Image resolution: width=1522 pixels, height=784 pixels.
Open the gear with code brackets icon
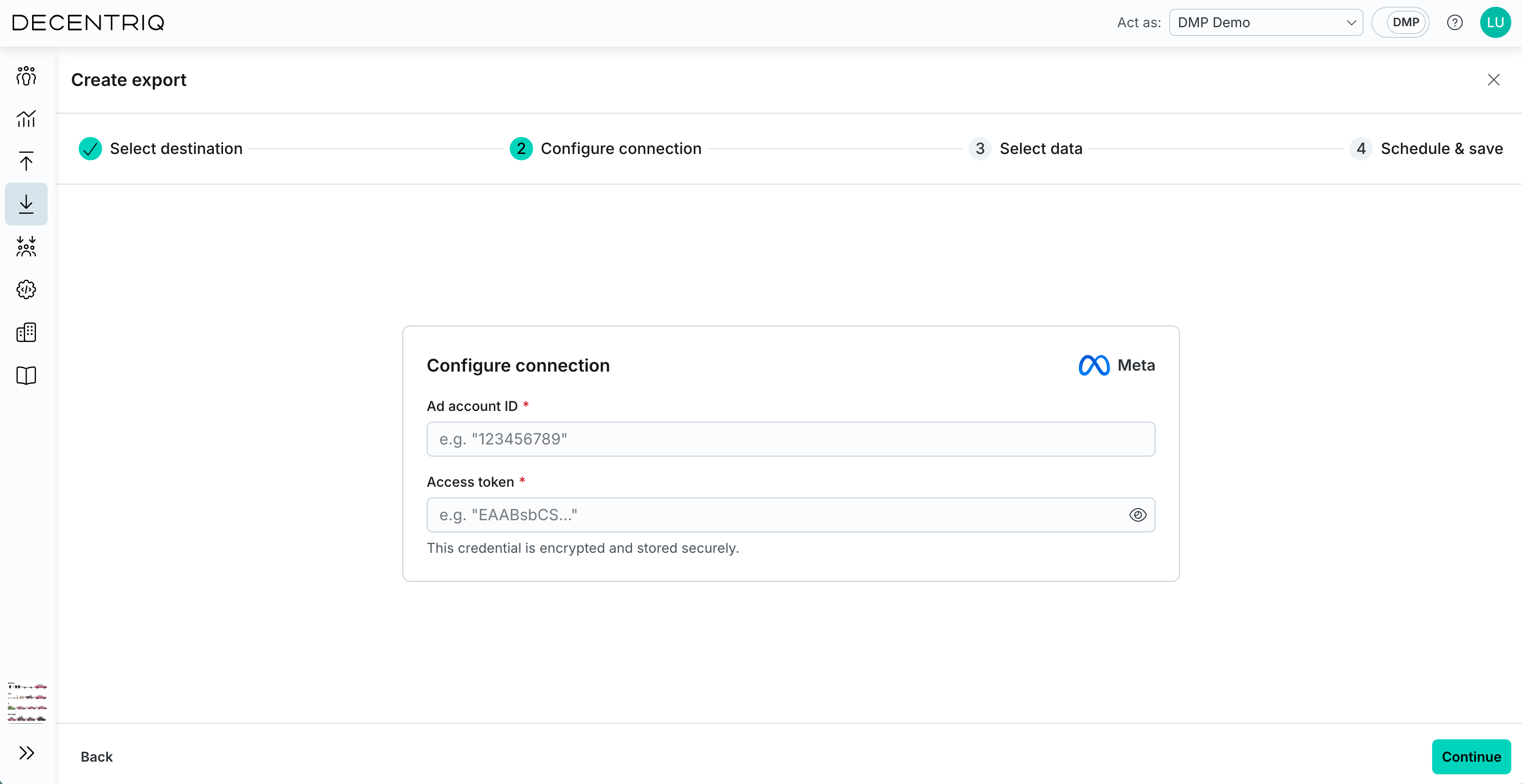26,290
